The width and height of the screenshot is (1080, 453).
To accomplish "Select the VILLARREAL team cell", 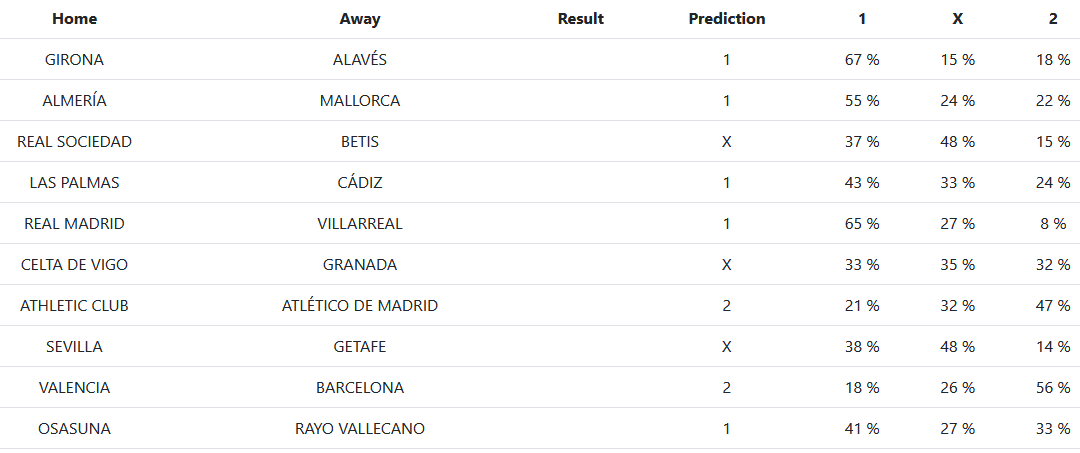I will [360, 224].
